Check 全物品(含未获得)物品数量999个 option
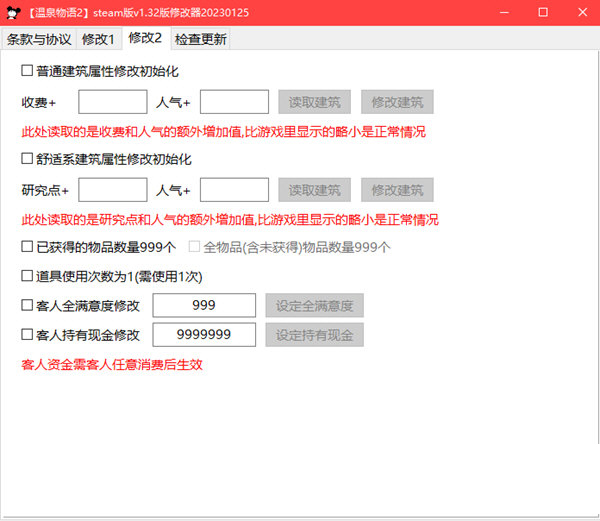Viewport: 600px width, 521px height. click(194, 246)
